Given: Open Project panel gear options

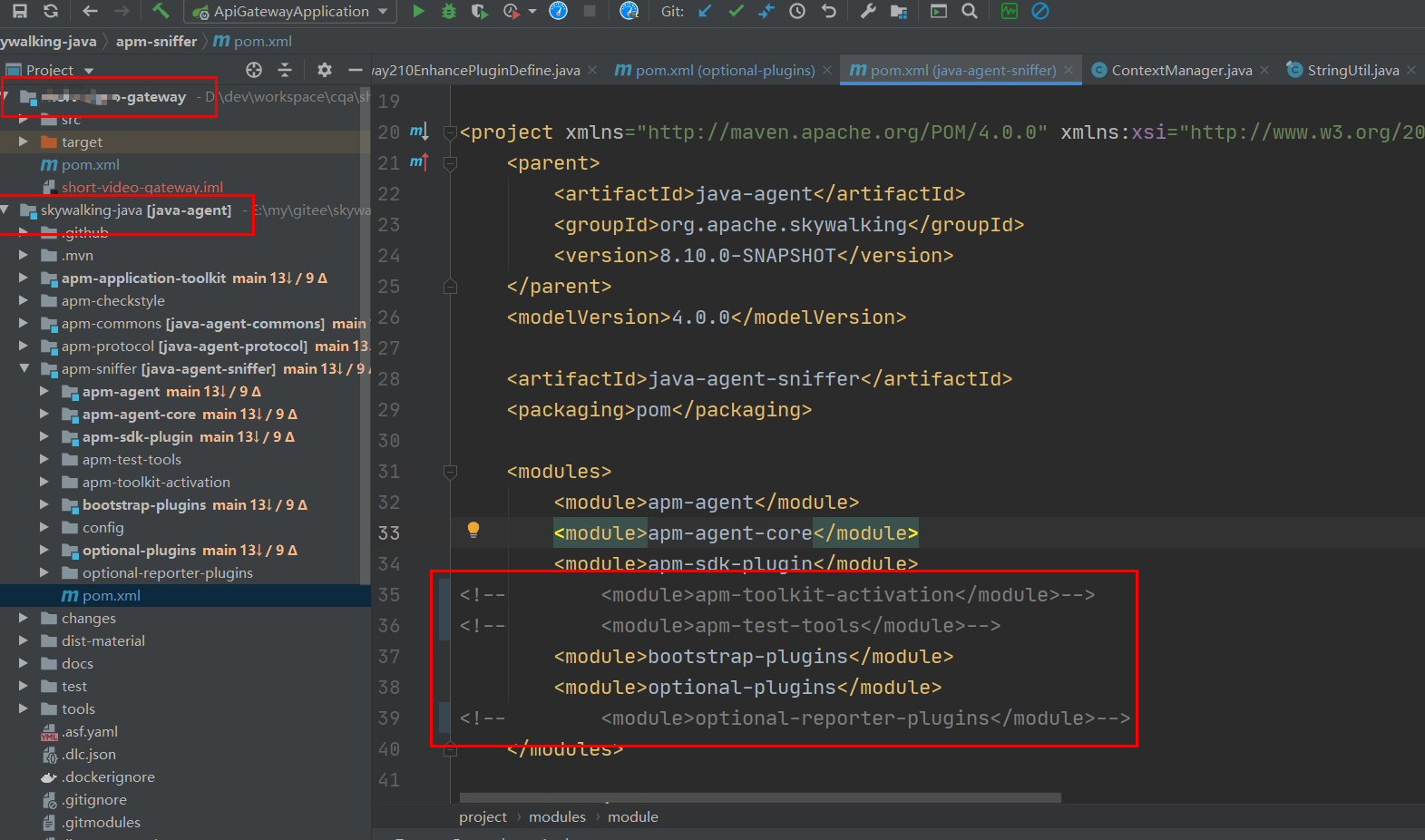Looking at the screenshot, I should coord(325,70).
